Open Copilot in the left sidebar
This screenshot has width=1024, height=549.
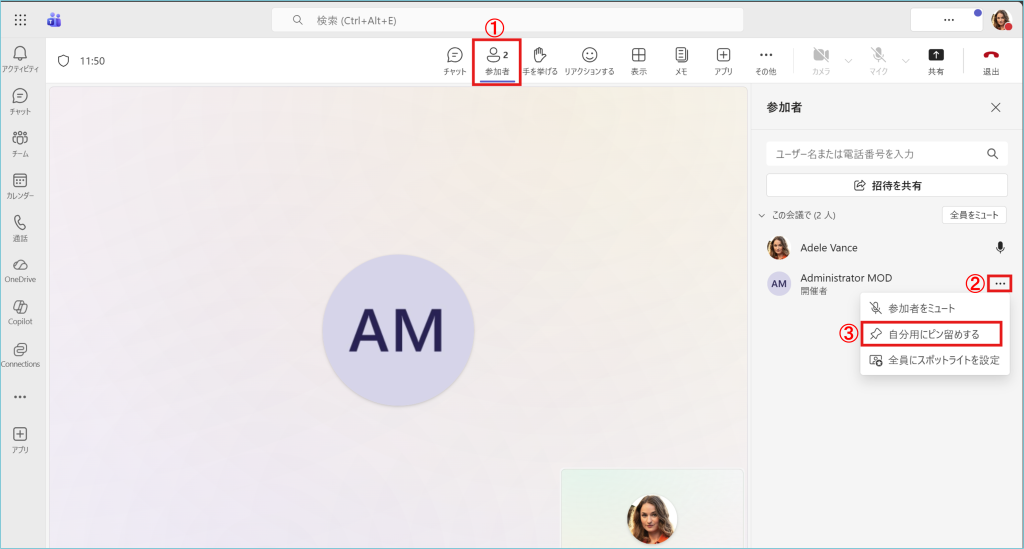(20, 312)
